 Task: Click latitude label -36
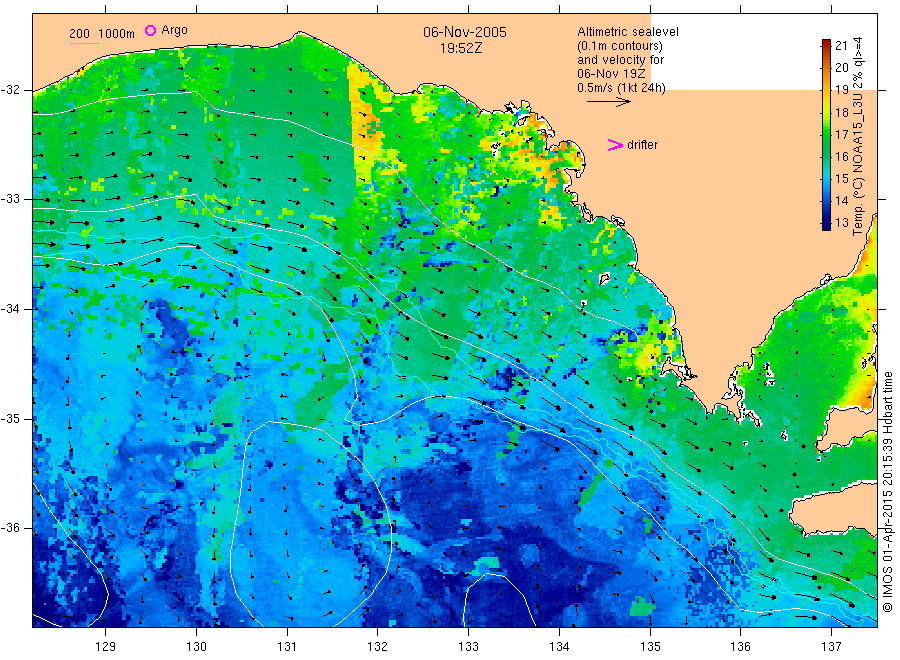coord(10,528)
